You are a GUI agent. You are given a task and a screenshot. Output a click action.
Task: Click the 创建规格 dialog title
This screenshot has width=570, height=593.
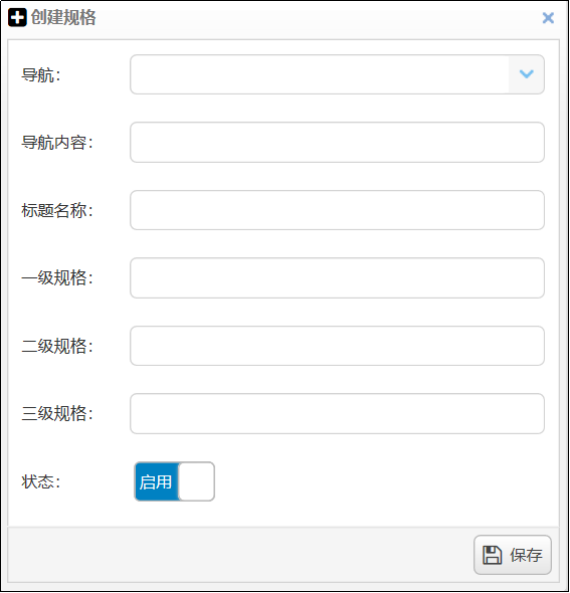[x=63, y=17]
